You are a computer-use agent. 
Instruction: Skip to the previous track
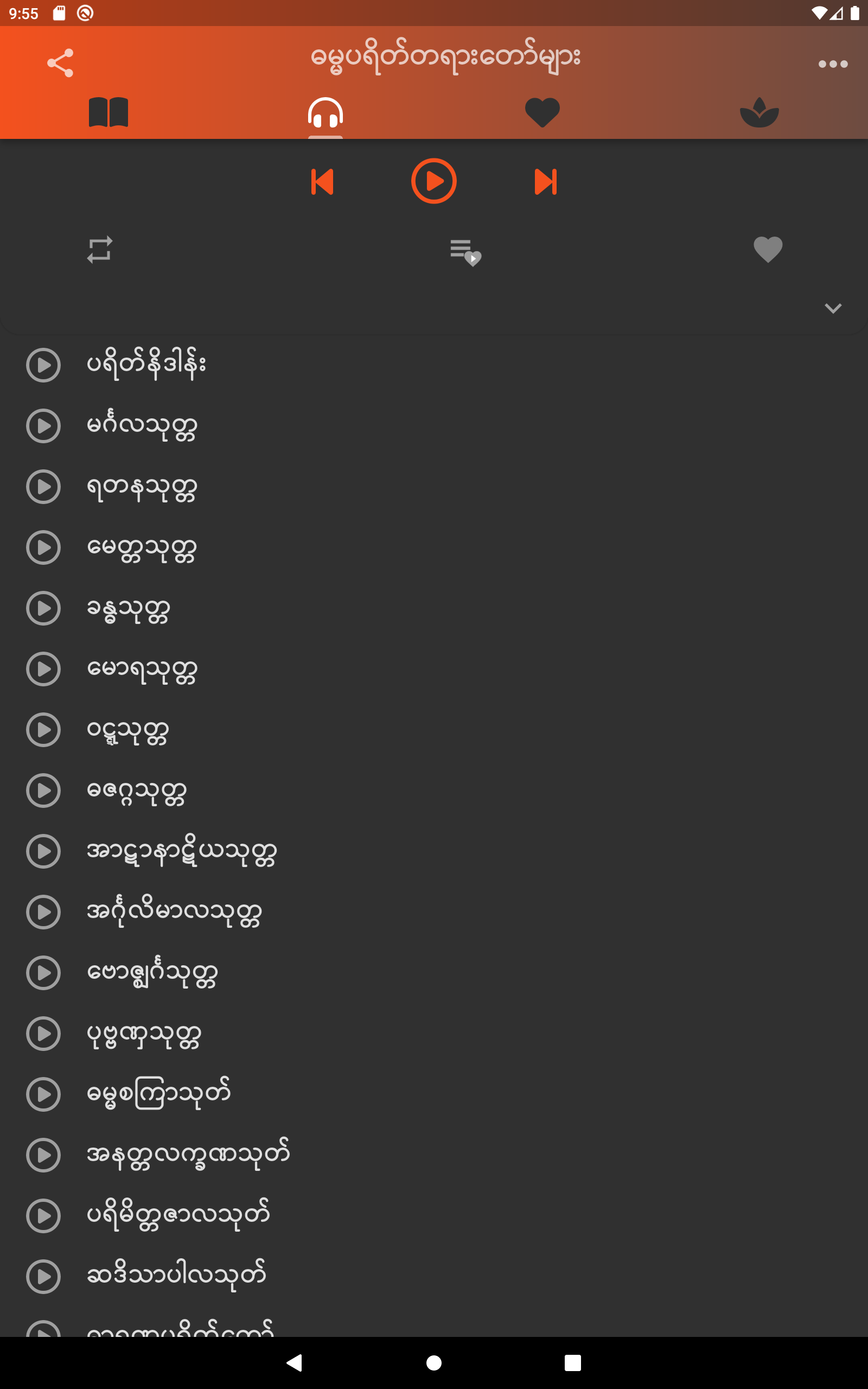coord(323,181)
